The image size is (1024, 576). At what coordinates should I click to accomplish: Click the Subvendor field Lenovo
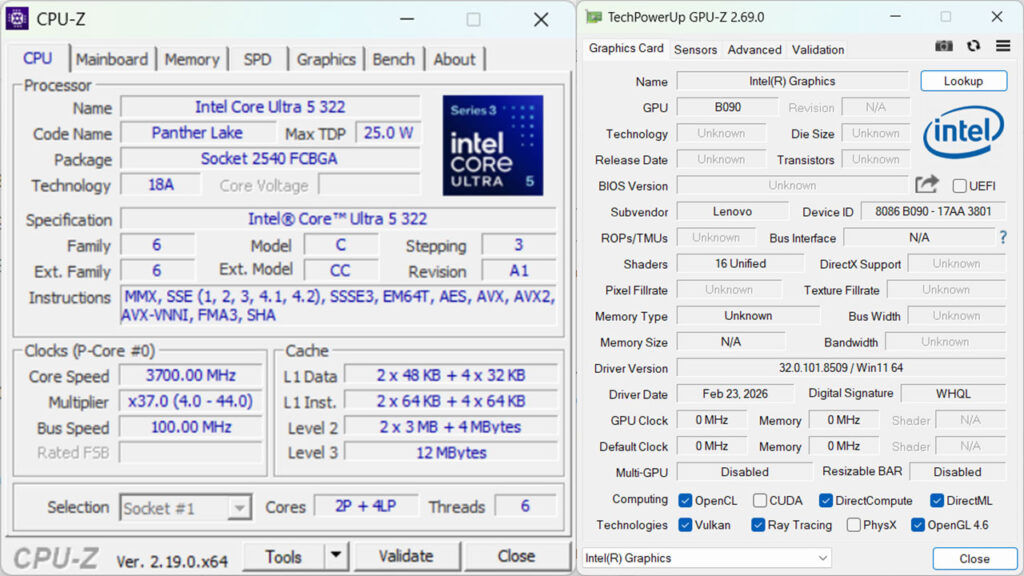point(732,212)
